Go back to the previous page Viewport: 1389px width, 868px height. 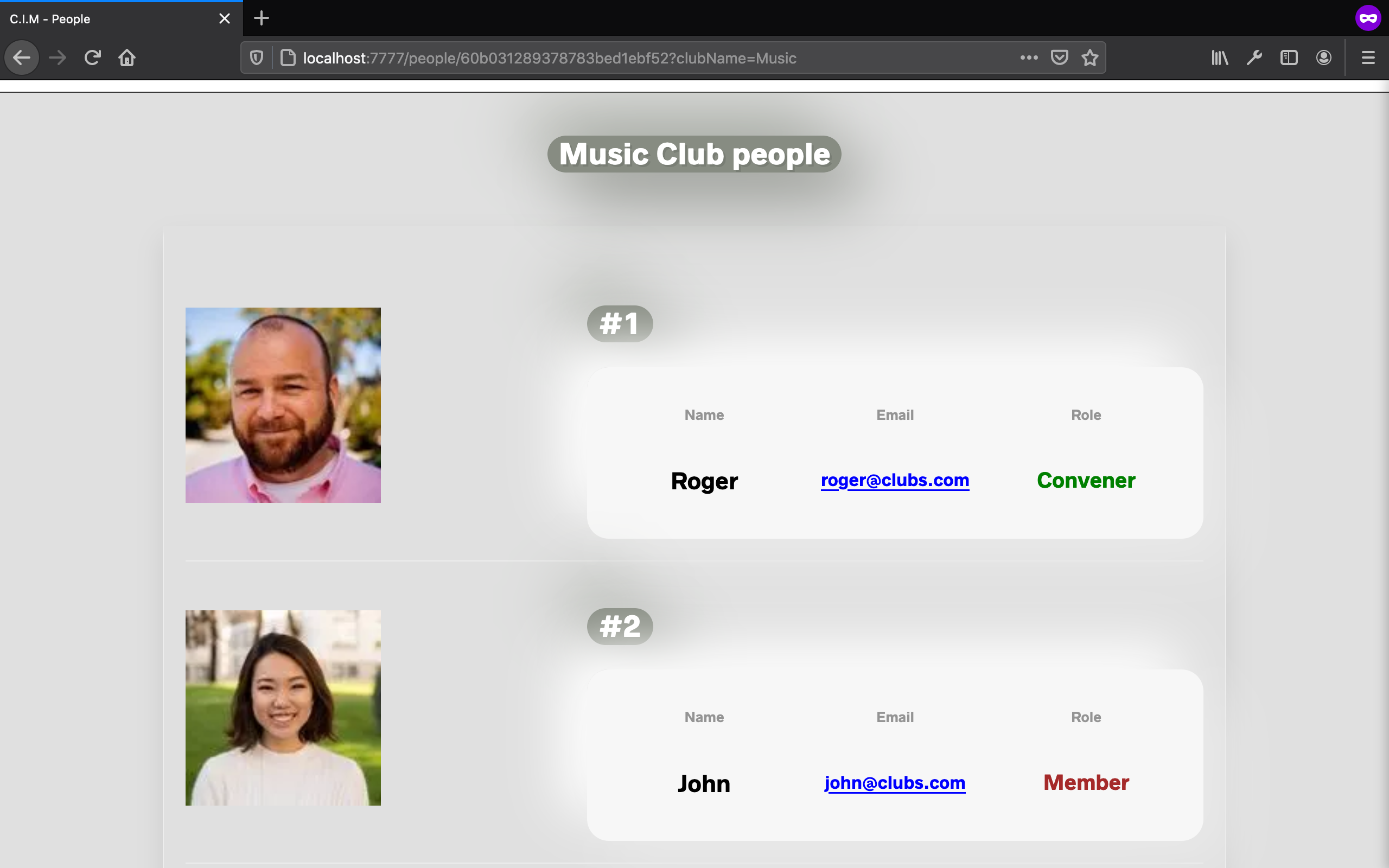[22, 58]
